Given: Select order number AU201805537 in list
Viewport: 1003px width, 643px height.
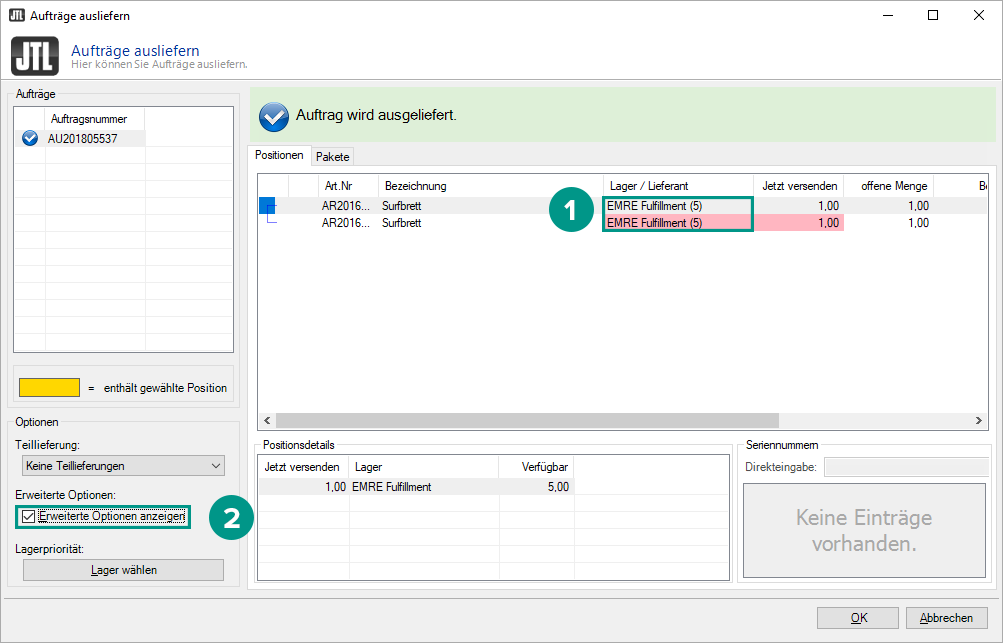Looking at the screenshot, I should [x=83, y=138].
